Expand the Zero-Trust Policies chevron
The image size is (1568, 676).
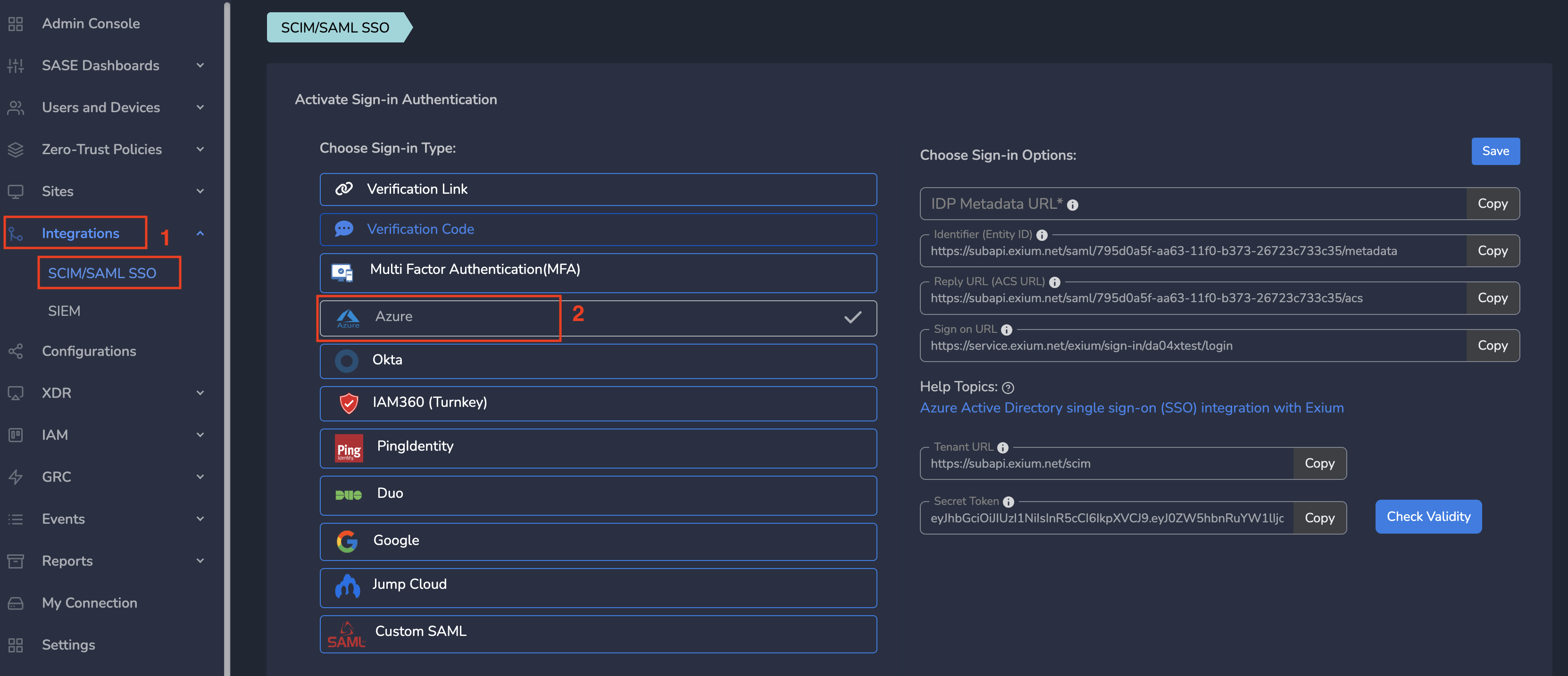tap(200, 149)
